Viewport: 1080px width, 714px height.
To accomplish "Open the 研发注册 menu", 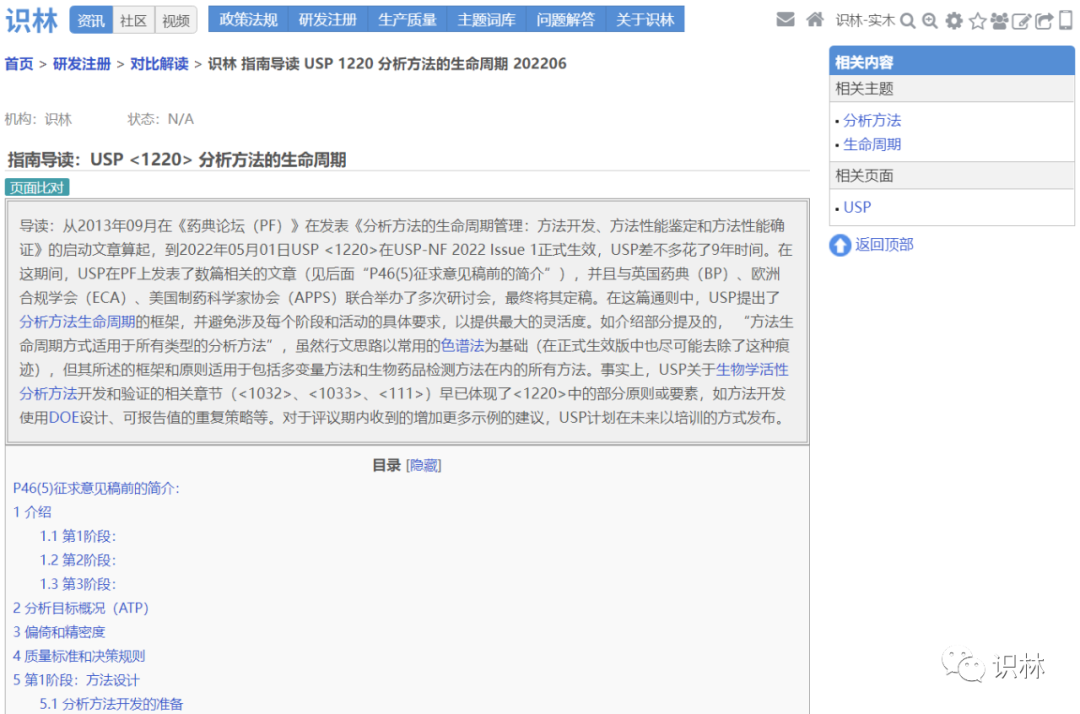I will tap(328, 19).
